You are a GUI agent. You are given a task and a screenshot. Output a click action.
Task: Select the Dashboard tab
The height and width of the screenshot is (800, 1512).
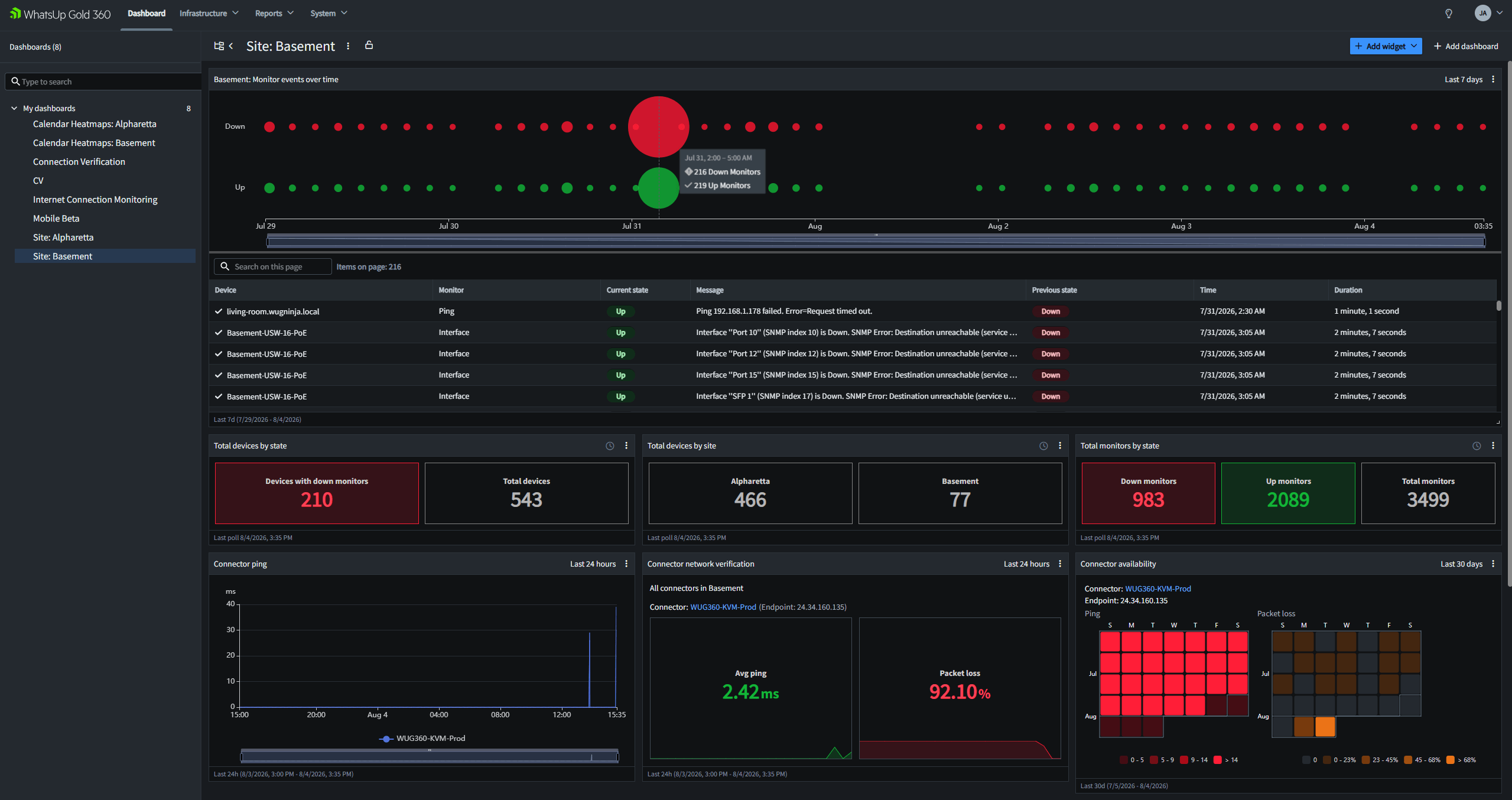(x=147, y=13)
